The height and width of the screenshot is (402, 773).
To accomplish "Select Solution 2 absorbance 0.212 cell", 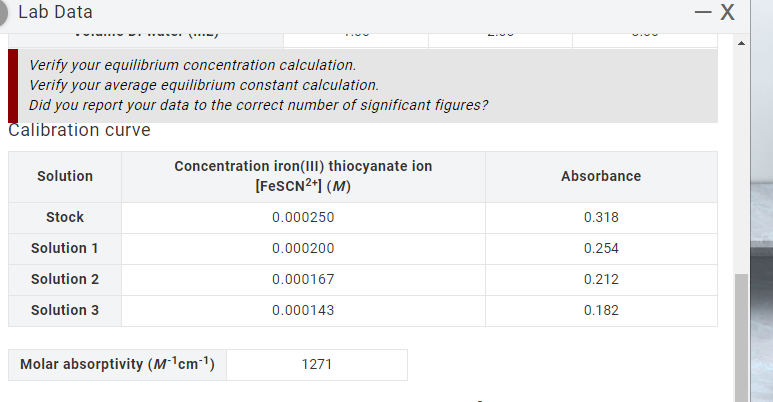I will (x=601, y=280).
